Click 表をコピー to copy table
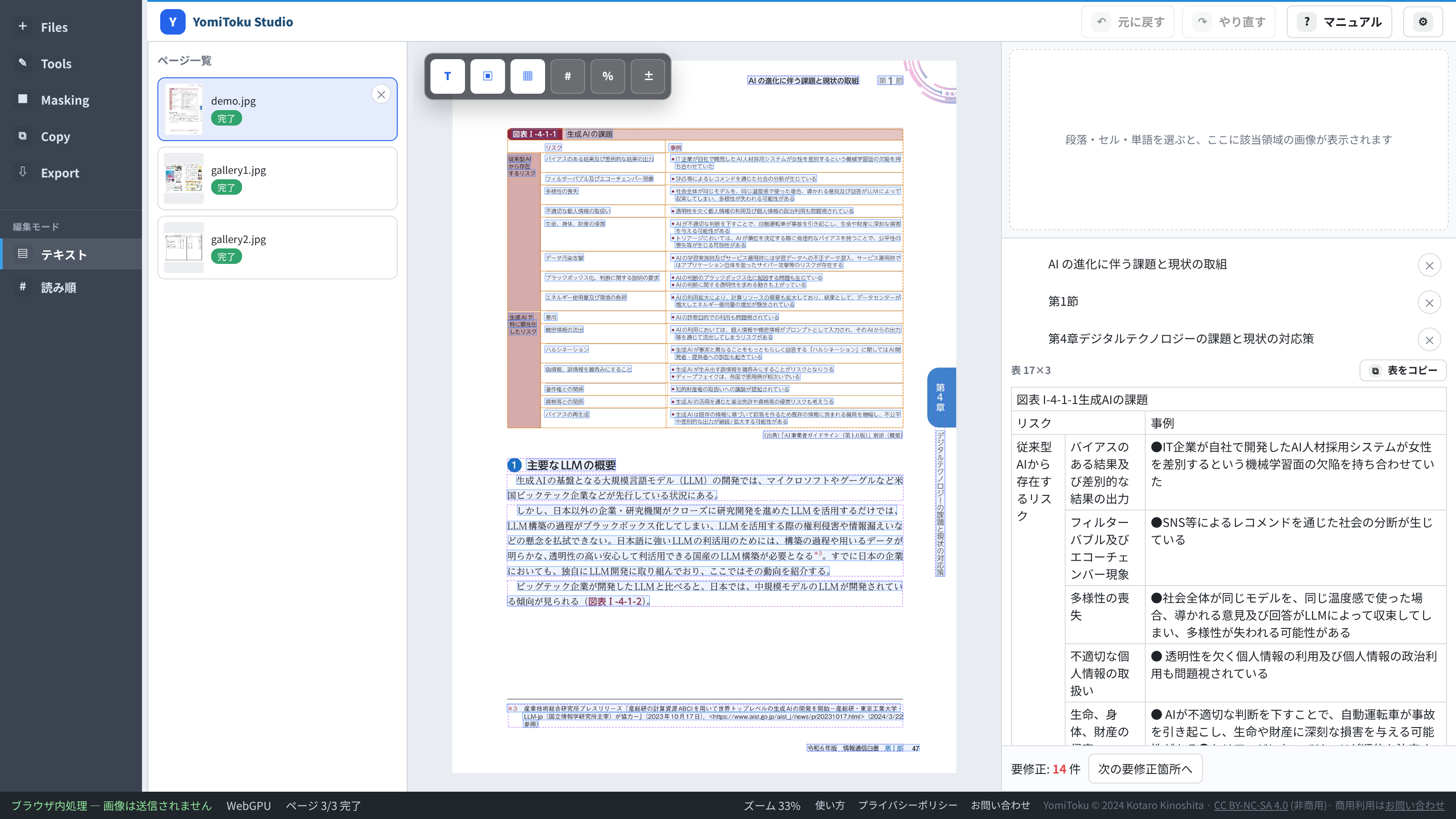The width and height of the screenshot is (1456, 819). pyautogui.click(x=1403, y=370)
